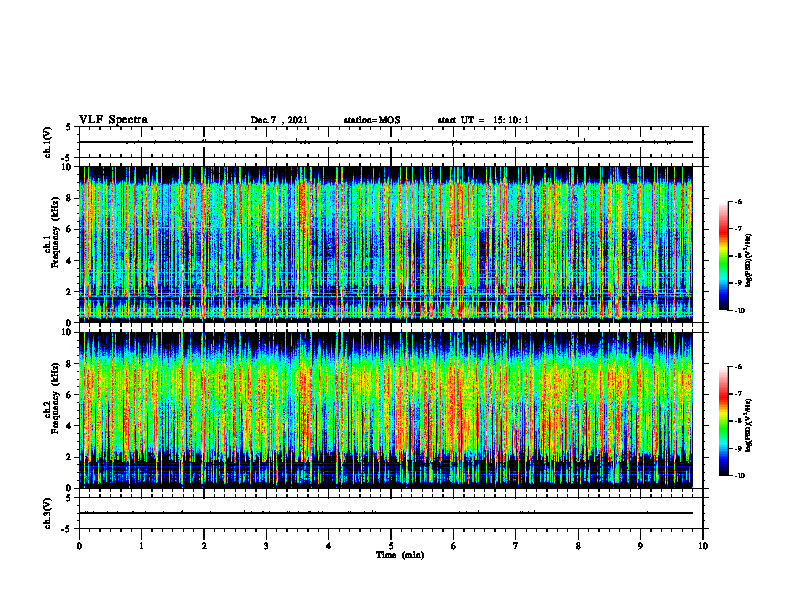Click the "Time (min)" x-axis label
The width and height of the screenshot is (792, 612).
400,555
